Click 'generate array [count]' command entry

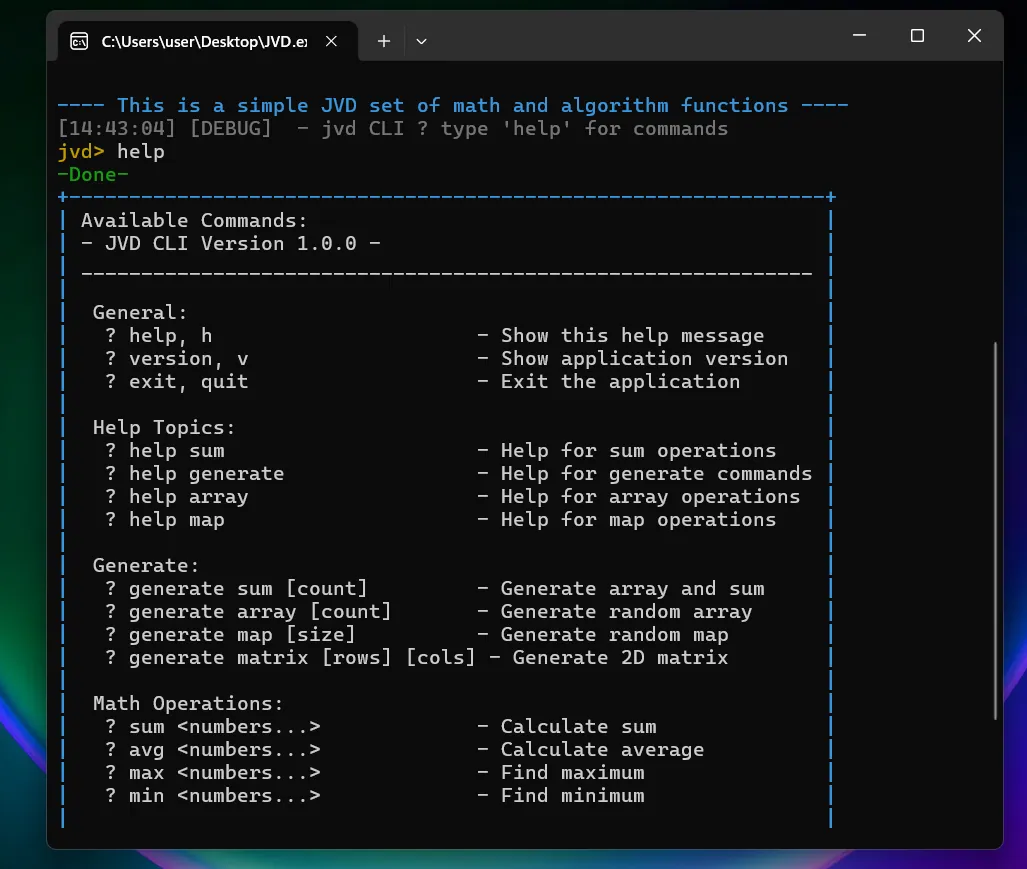tap(260, 612)
